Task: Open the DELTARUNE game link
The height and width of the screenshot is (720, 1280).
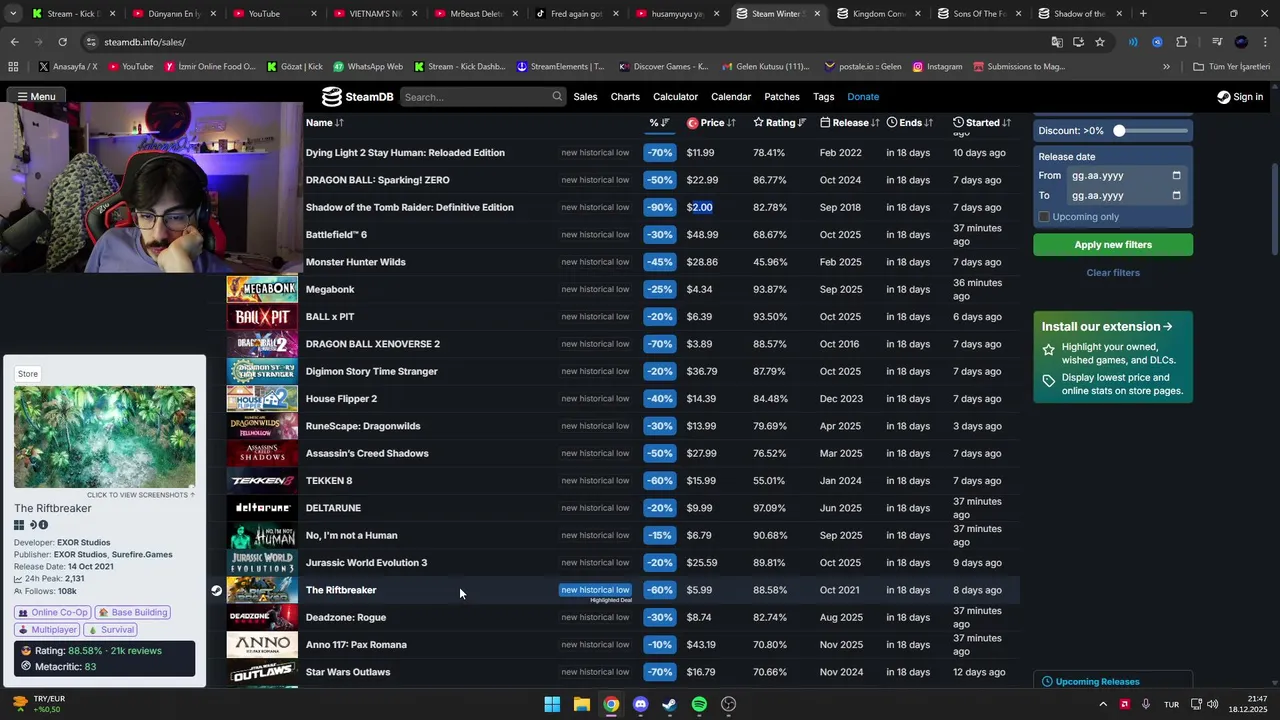Action: pyautogui.click(x=333, y=508)
